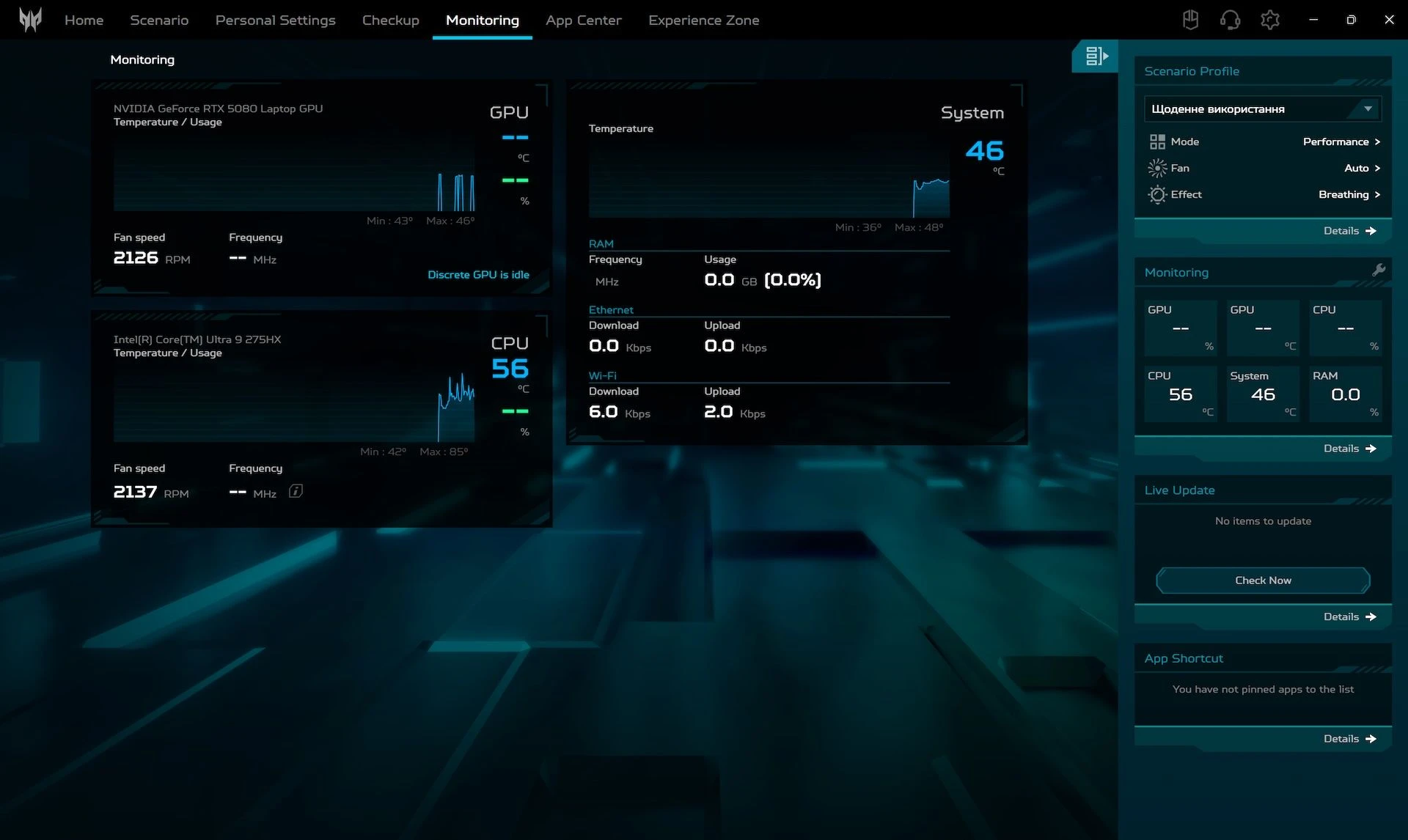Open the Experience Zone tab
The image size is (1408, 840).
[704, 20]
